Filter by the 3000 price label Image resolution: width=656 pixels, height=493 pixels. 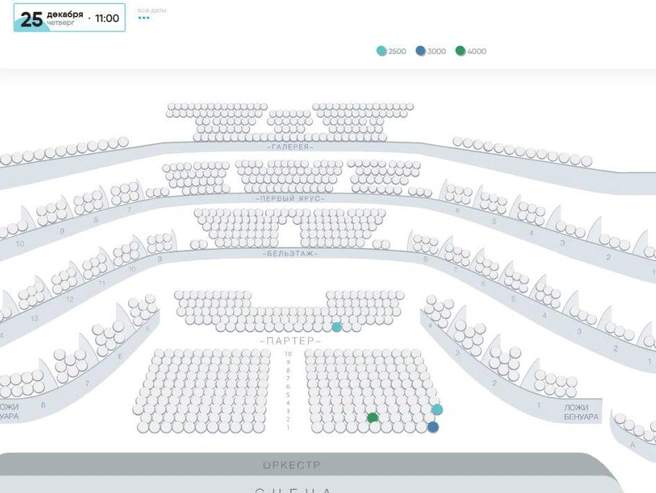click(x=437, y=51)
